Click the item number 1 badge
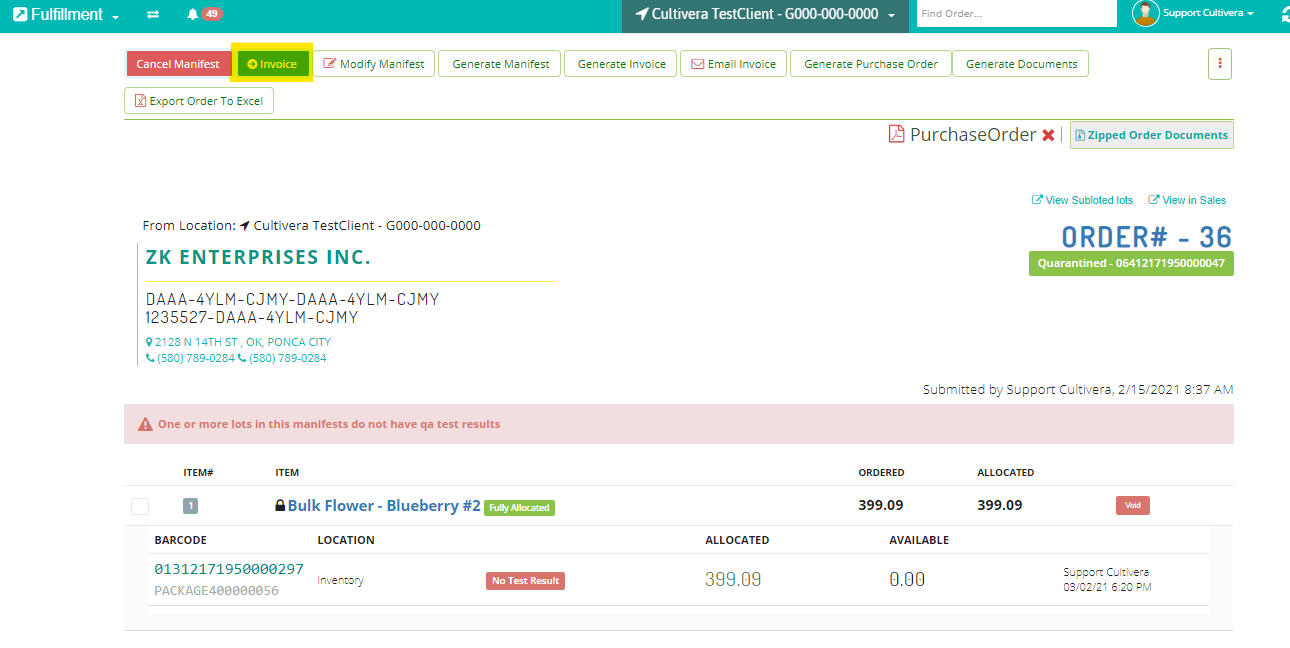Screen dimensions: 1290x648 [191, 506]
